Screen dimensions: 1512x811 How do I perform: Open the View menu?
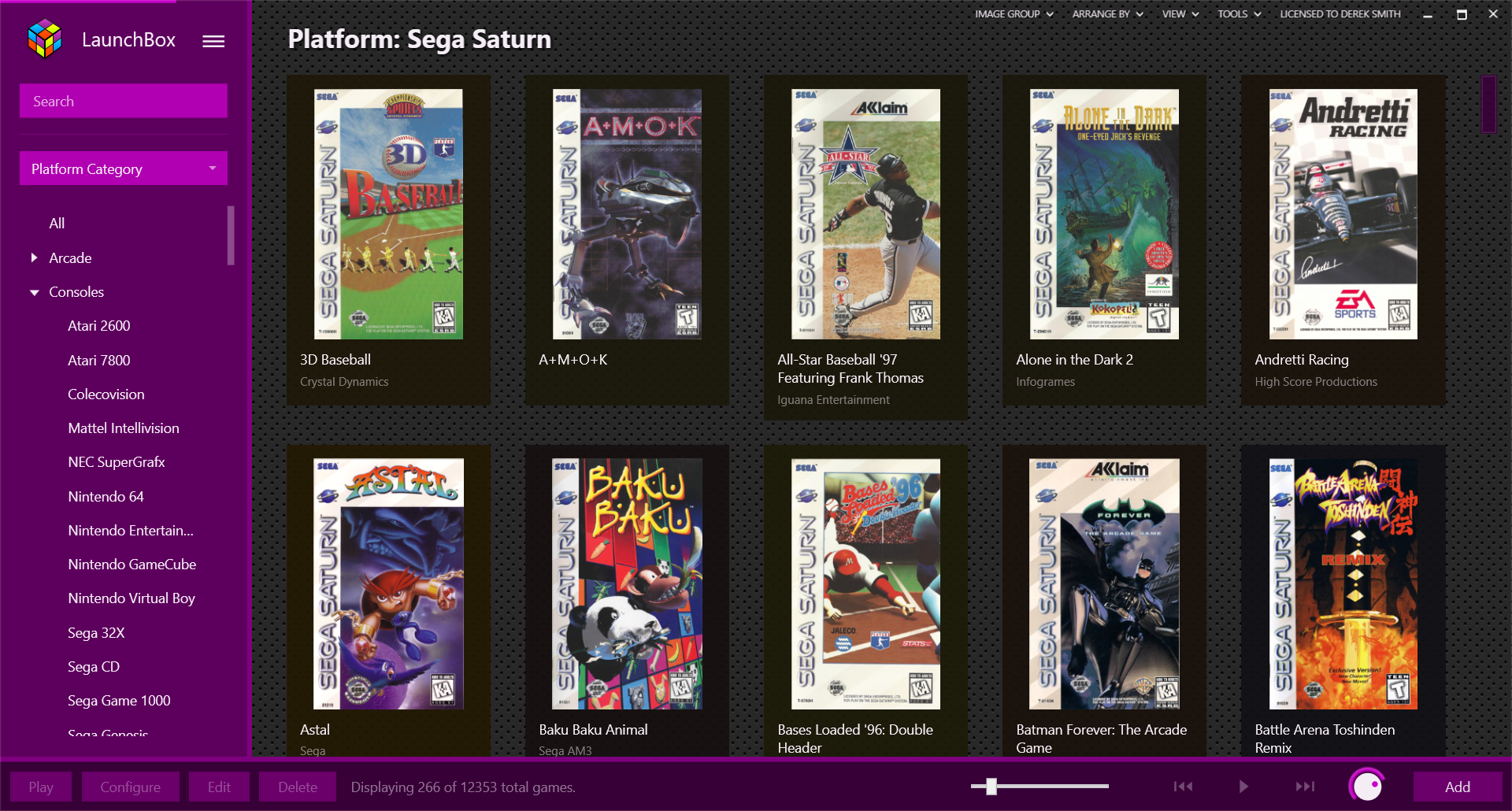pyautogui.click(x=1180, y=14)
